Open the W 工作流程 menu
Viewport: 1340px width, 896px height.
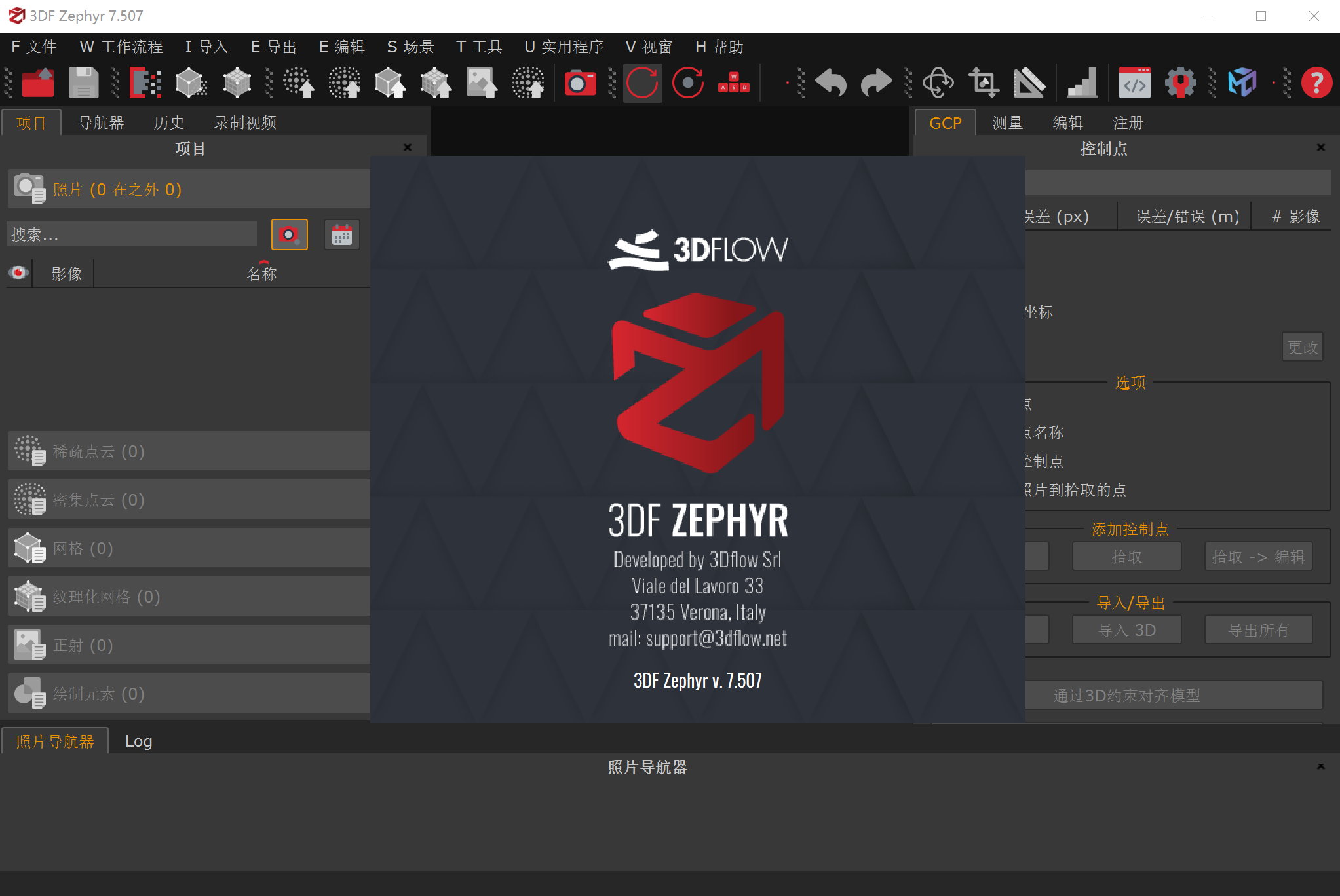(x=121, y=47)
